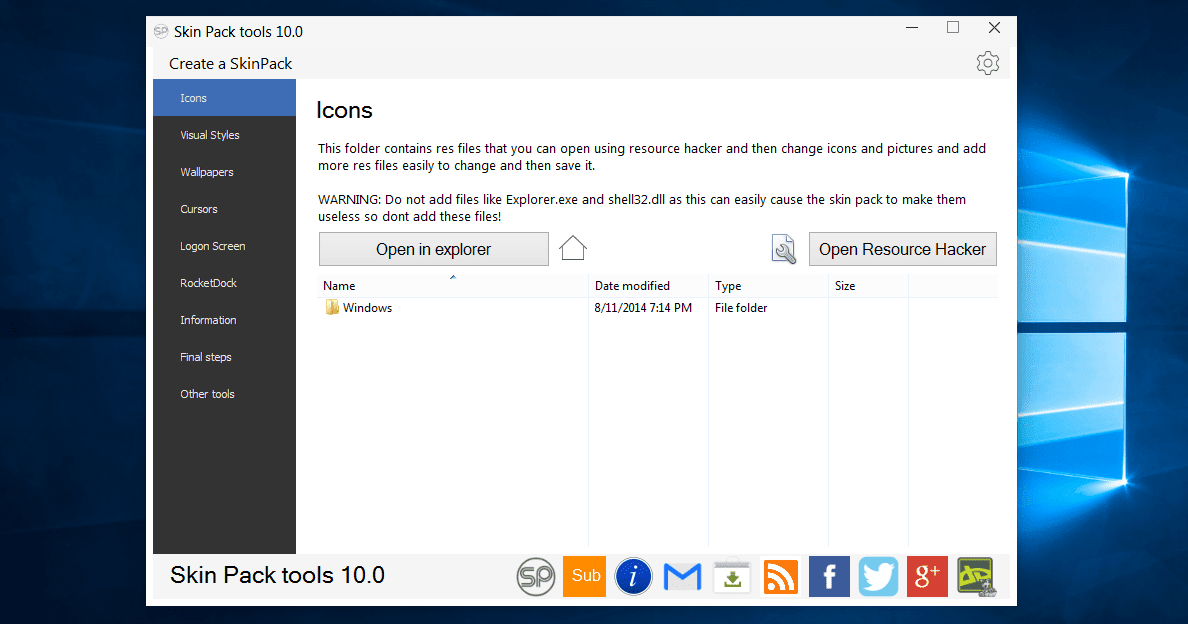
Task: Click the Open in explorer button
Action: point(433,249)
